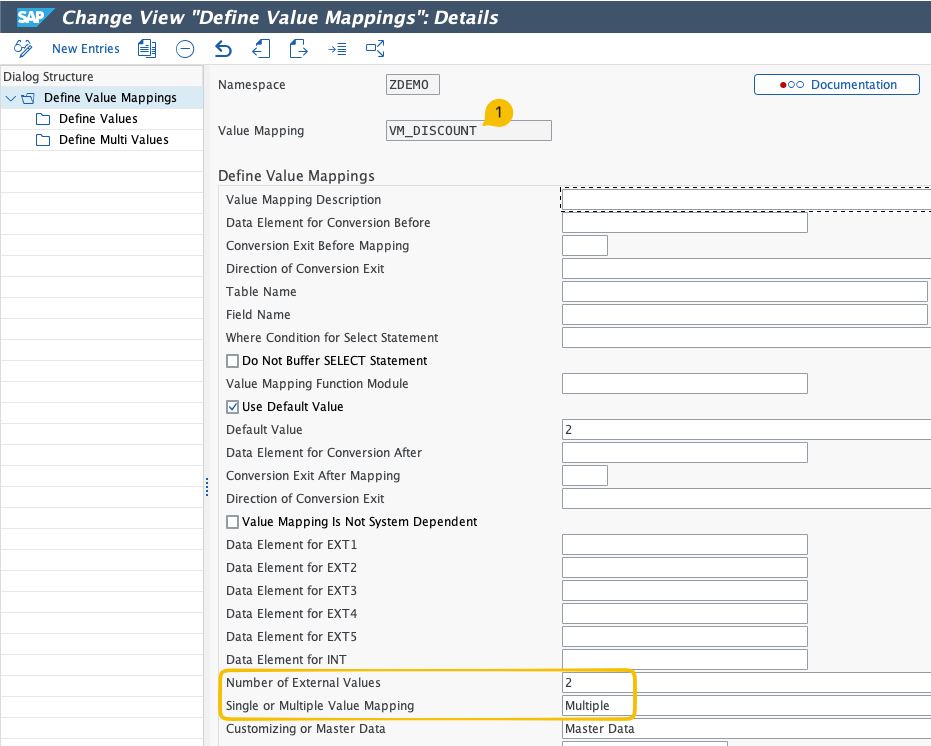Click the open folder icon of Define Value Mappings

[28, 98]
